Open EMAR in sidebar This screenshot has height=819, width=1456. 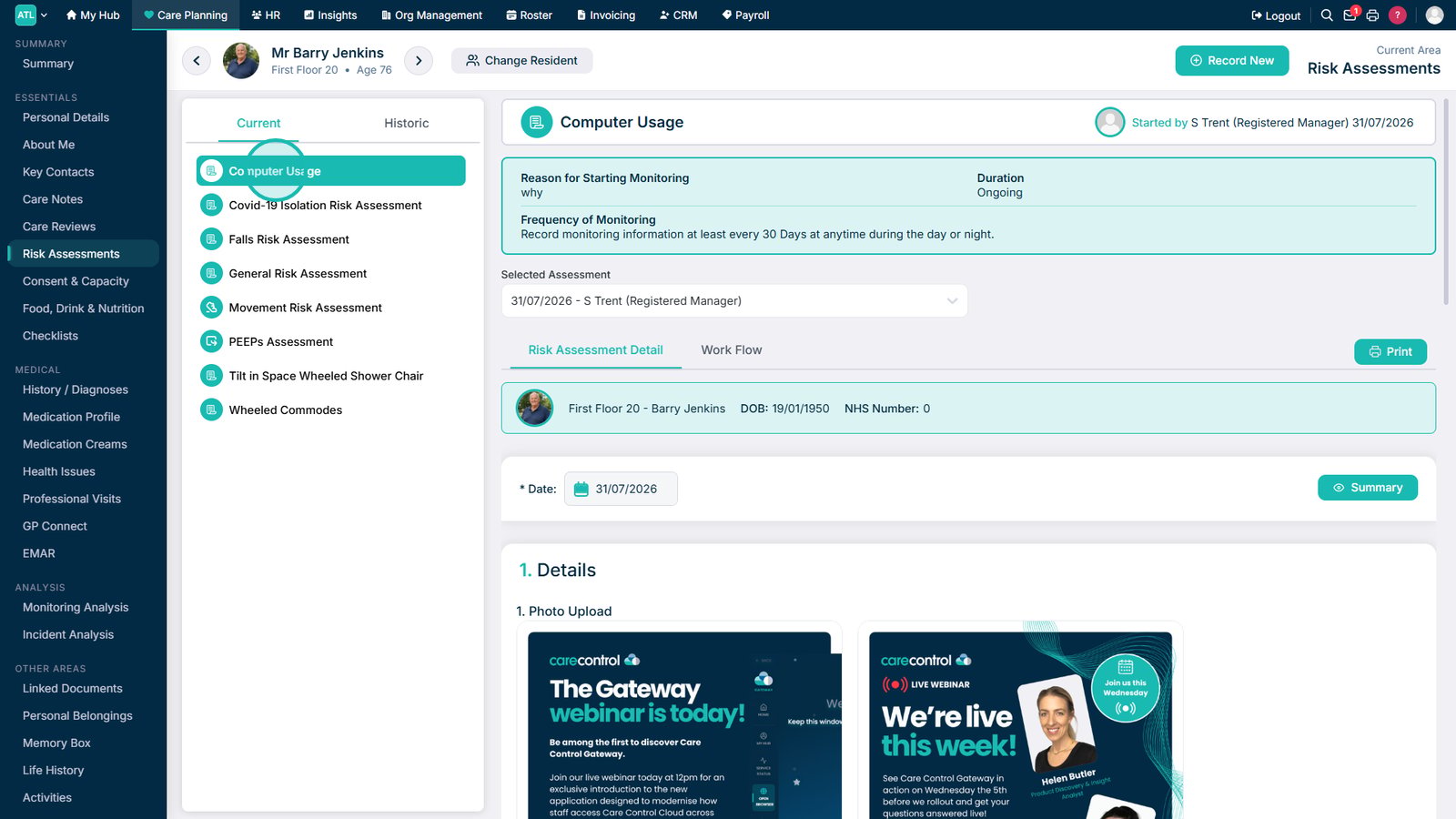39,553
